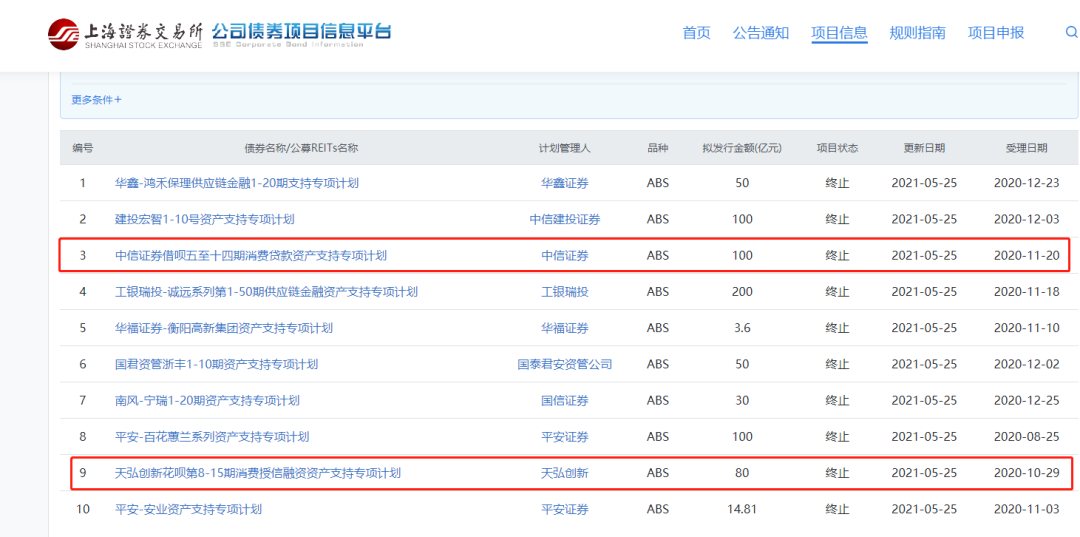The image size is (1080, 537).
Task: Open 工银瑞投-诚远系列第1-50期 project link
Action: tap(266, 292)
